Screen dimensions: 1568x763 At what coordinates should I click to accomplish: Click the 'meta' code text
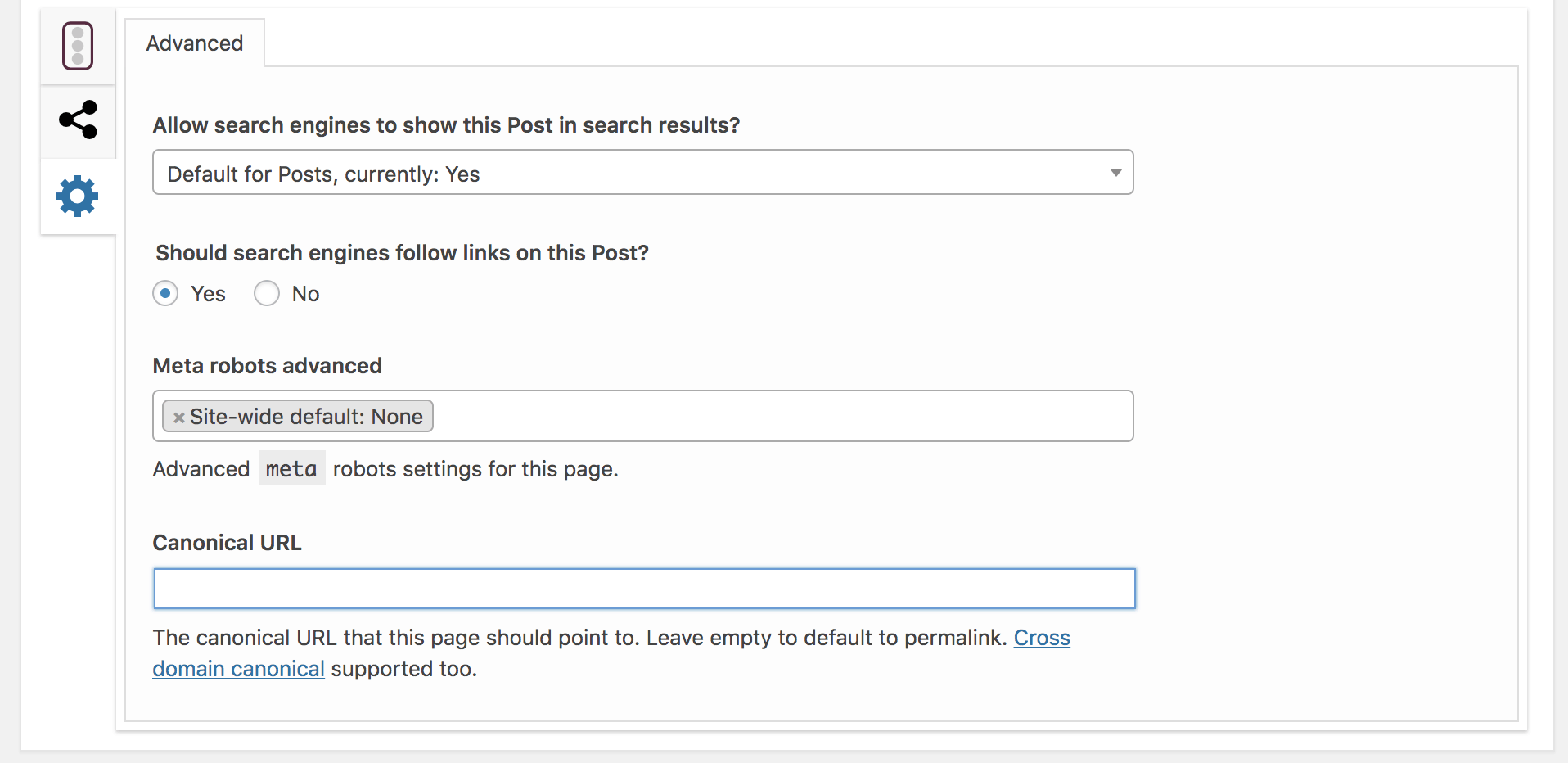pyautogui.click(x=291, y=468)
